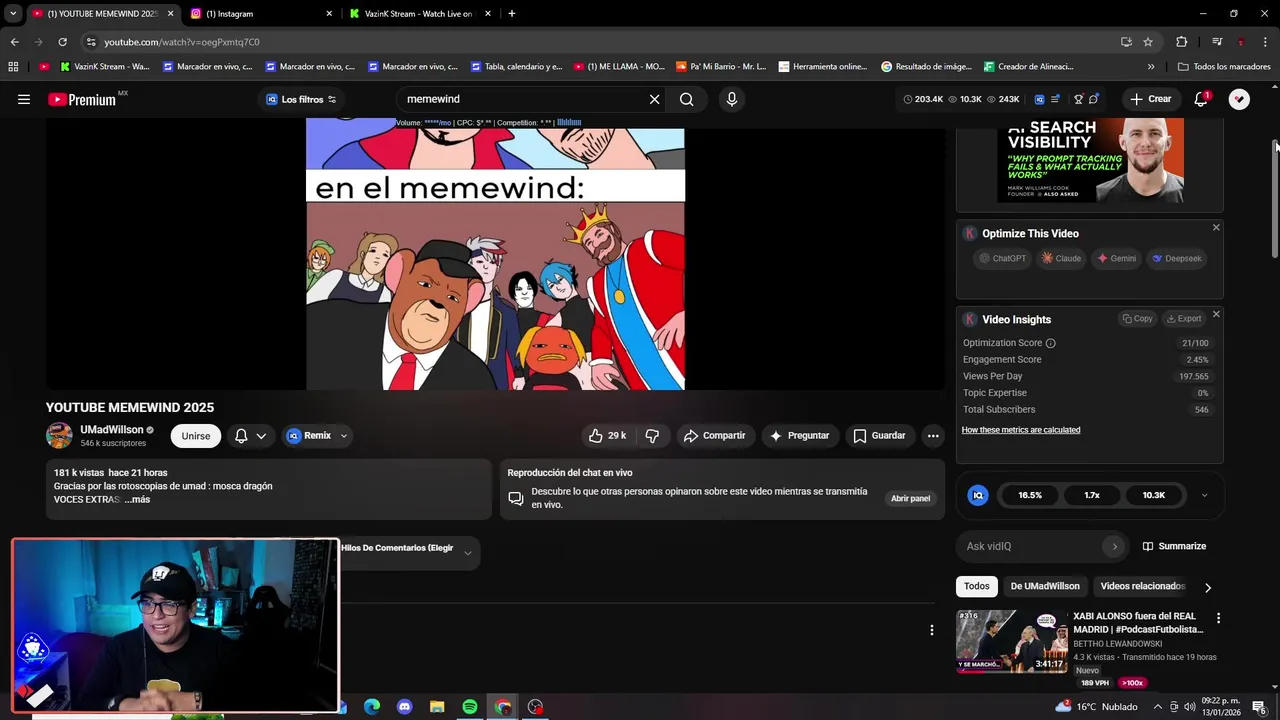Screen dimensions: 1280x720
Task: Open the Windows notification center
Action: [1258, 707]
